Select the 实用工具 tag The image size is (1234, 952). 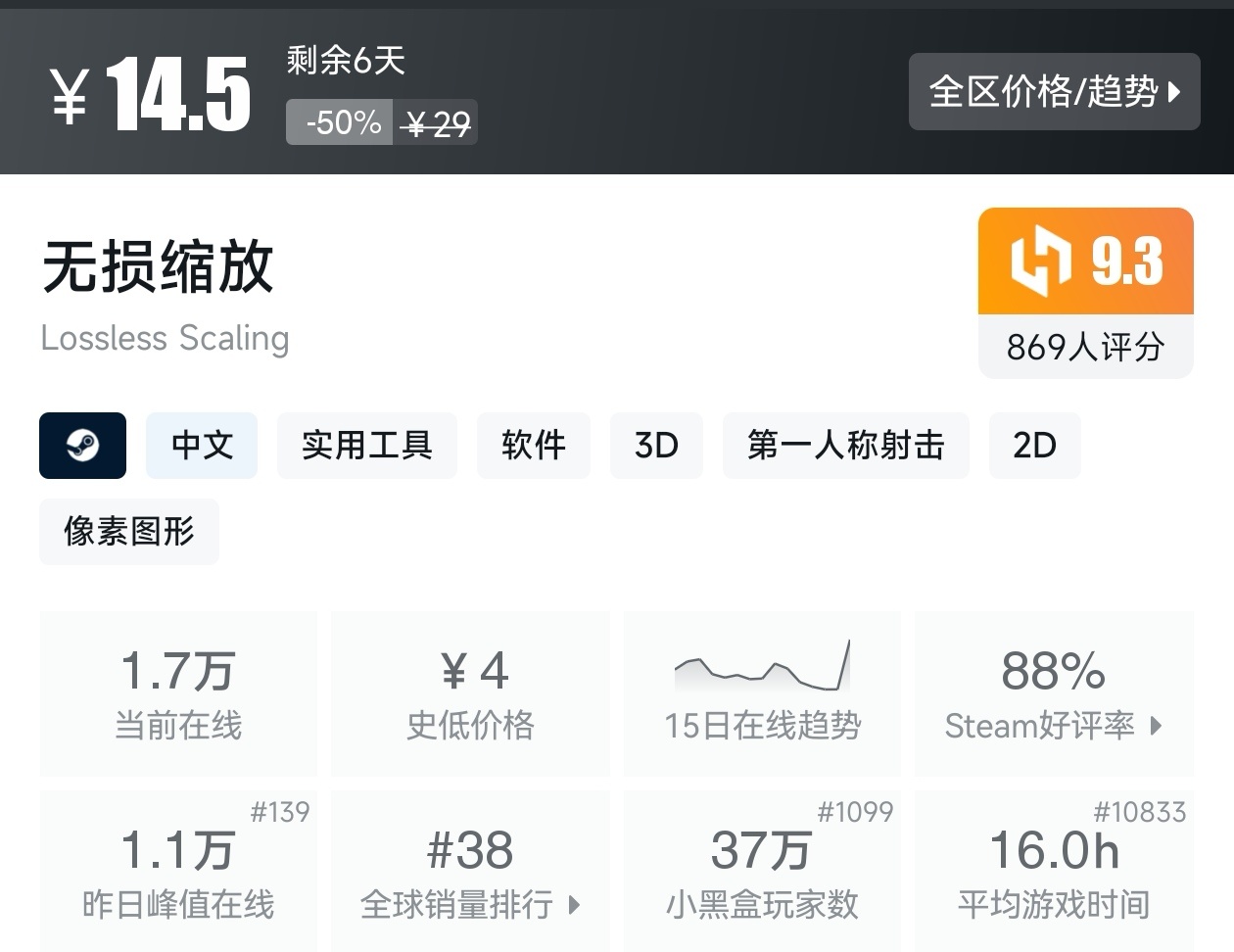(367, 446)
